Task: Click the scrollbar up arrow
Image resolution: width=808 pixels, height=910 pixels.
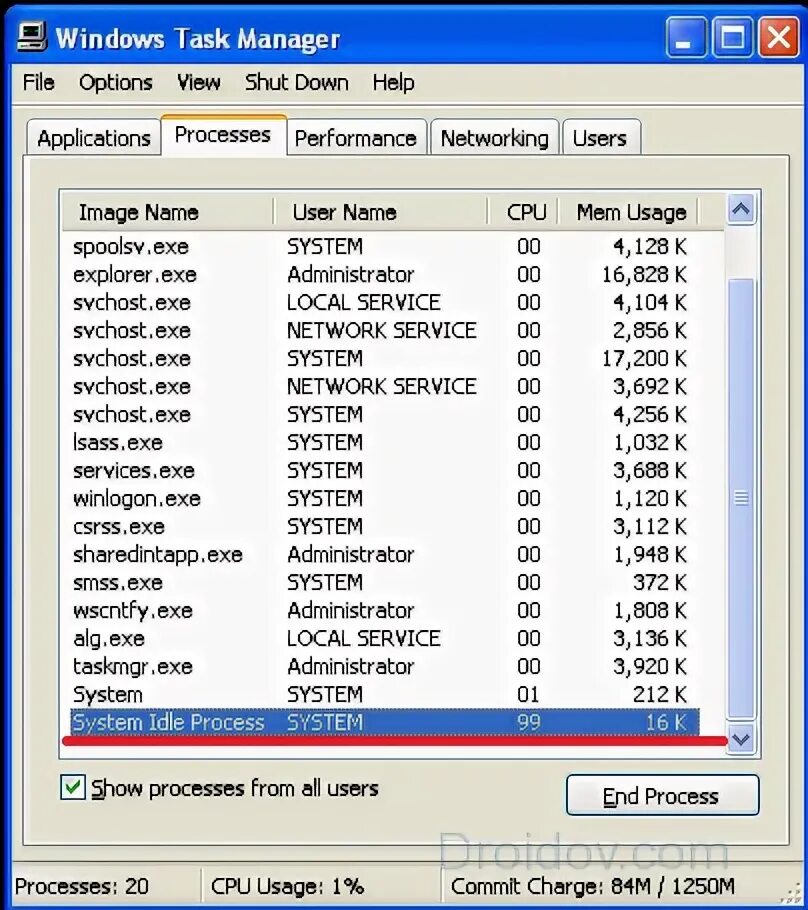Action: (741, 210)
